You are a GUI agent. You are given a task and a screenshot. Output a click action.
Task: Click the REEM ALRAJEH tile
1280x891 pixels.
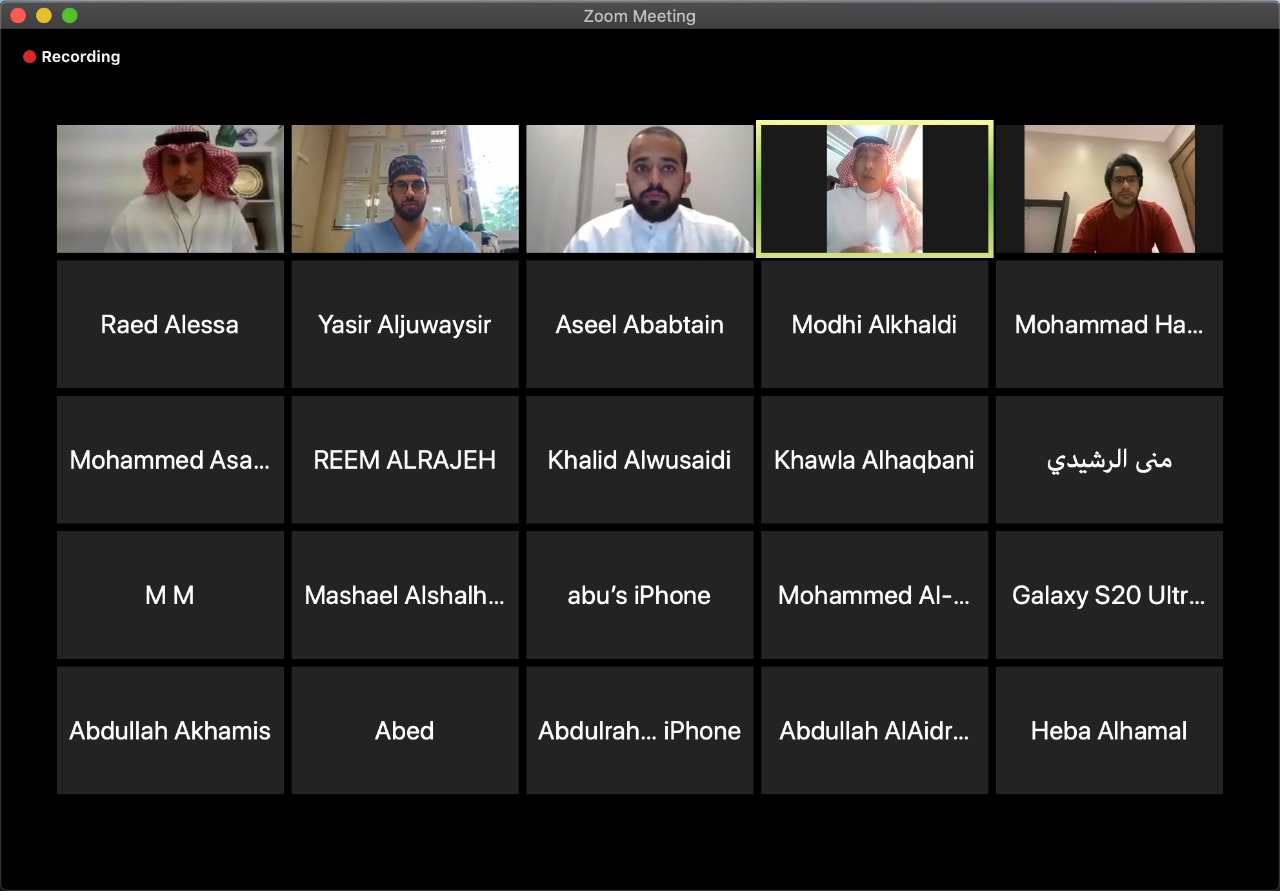[x=405, y=460]
